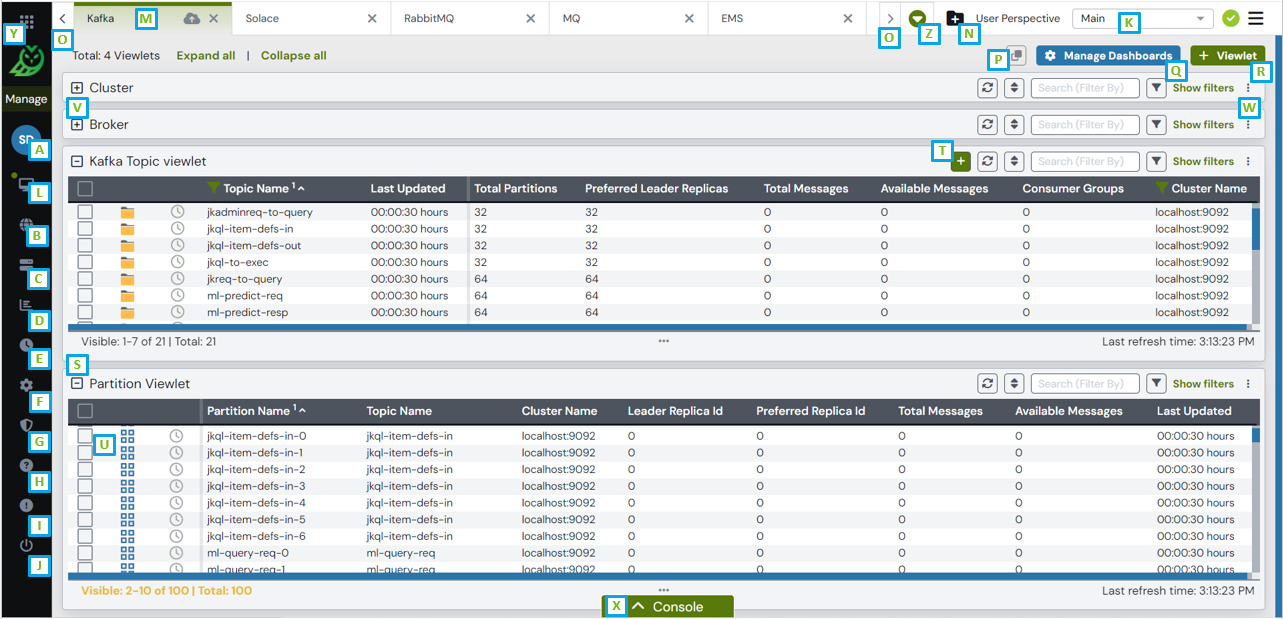The width and height of the screenshot is (1283, 619).
Task: Click the Expand all link
Action: click(x=206, y=56)
